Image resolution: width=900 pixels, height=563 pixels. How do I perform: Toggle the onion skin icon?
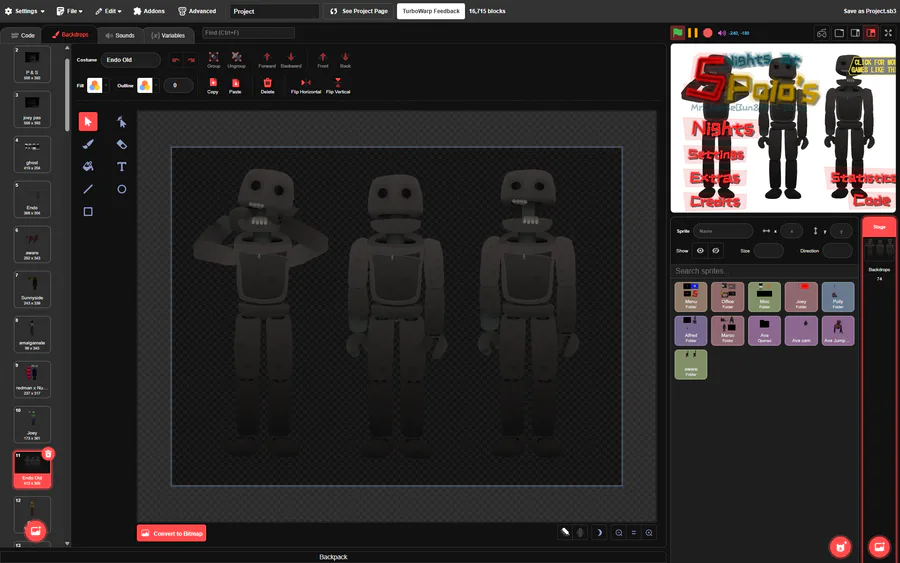[565, 532]
